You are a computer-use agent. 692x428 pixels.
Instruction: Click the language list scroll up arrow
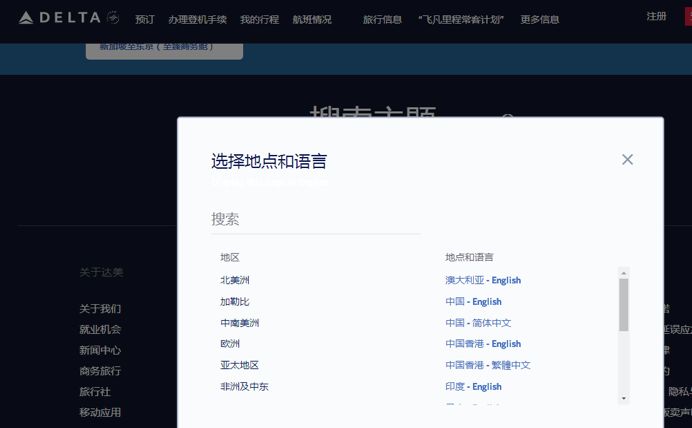[624, 273]
